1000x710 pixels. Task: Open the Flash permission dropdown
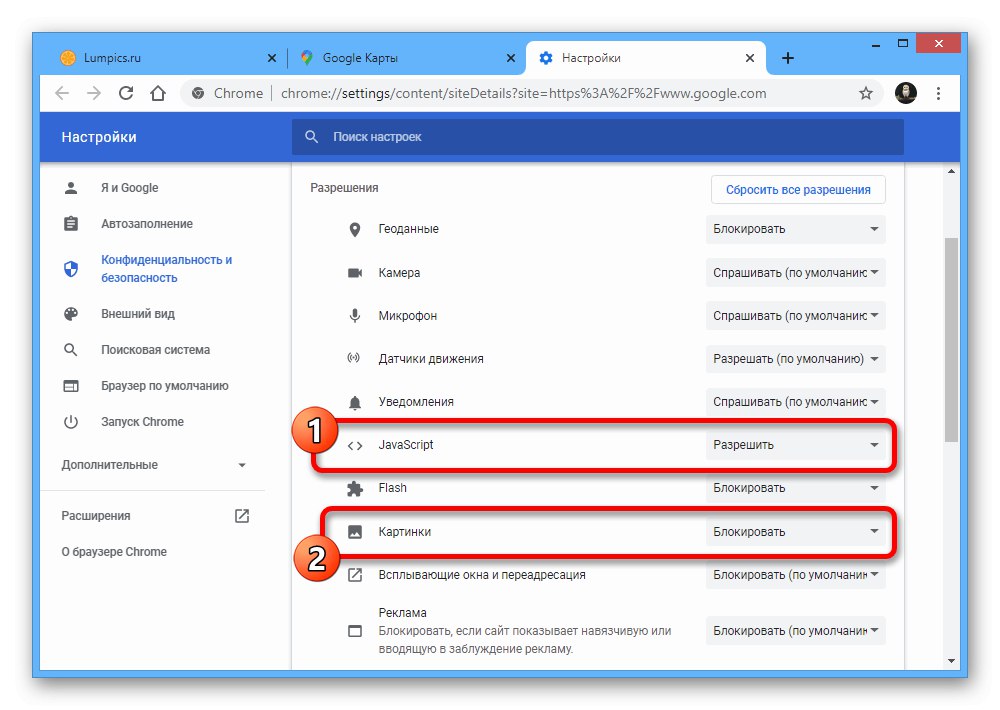point(795,488)
